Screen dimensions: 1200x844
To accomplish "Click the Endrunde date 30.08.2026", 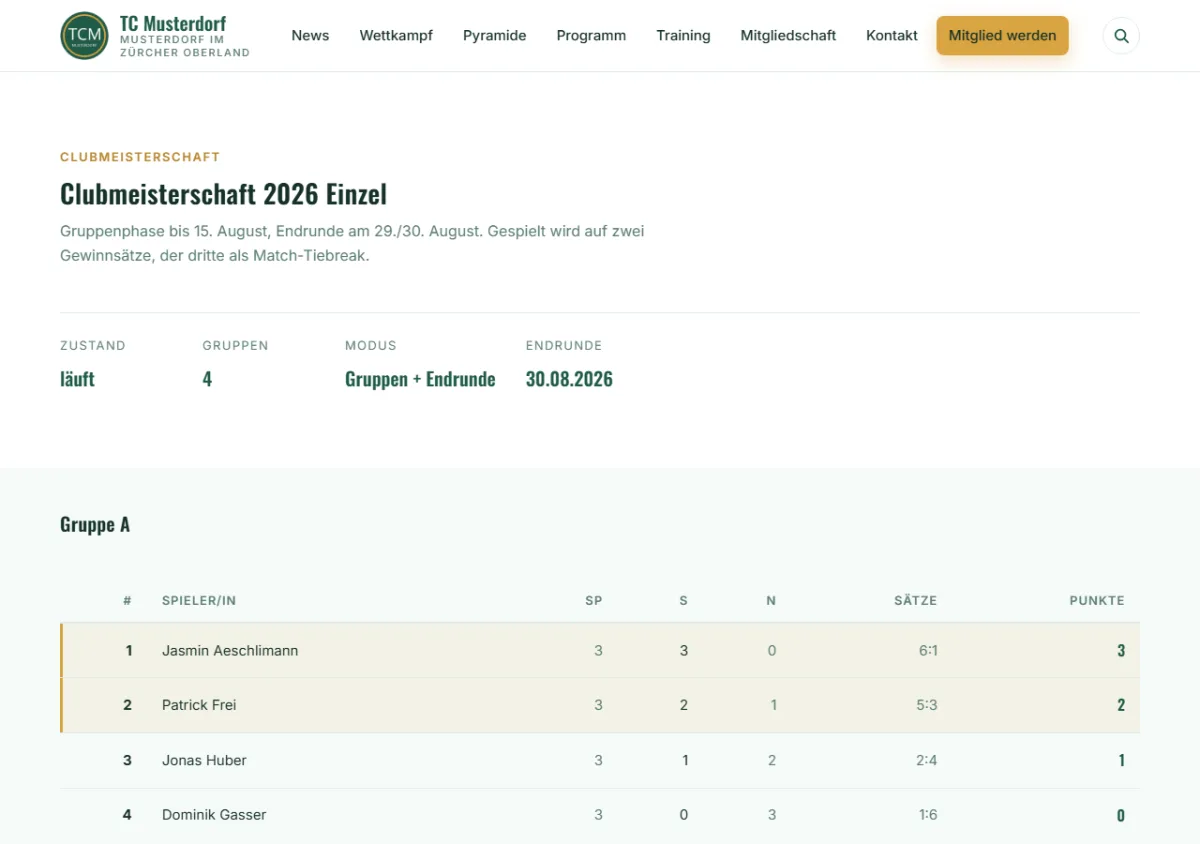I will pyautogui.click(x=569, y=379).
